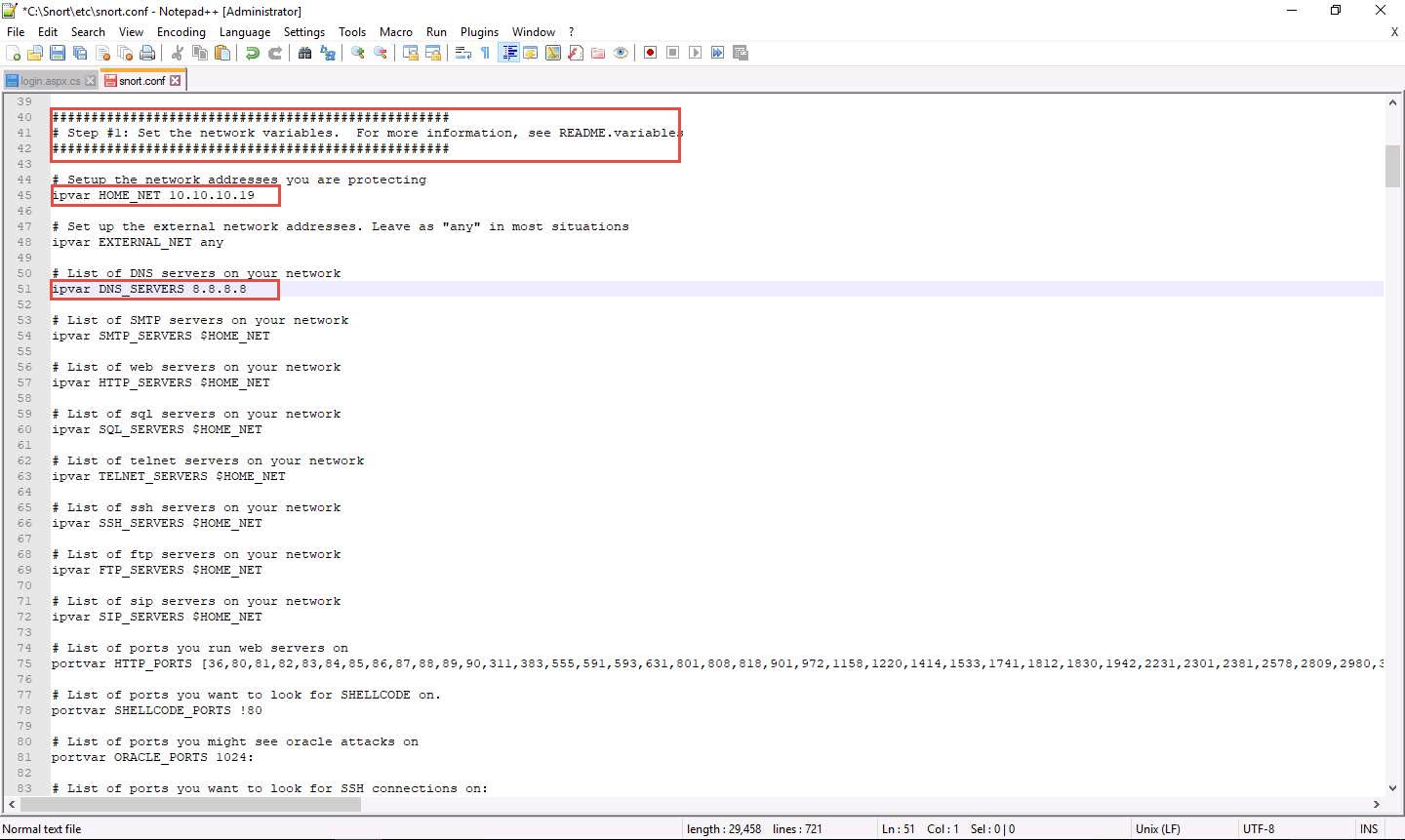Click the Cut scissors icon

178,53
